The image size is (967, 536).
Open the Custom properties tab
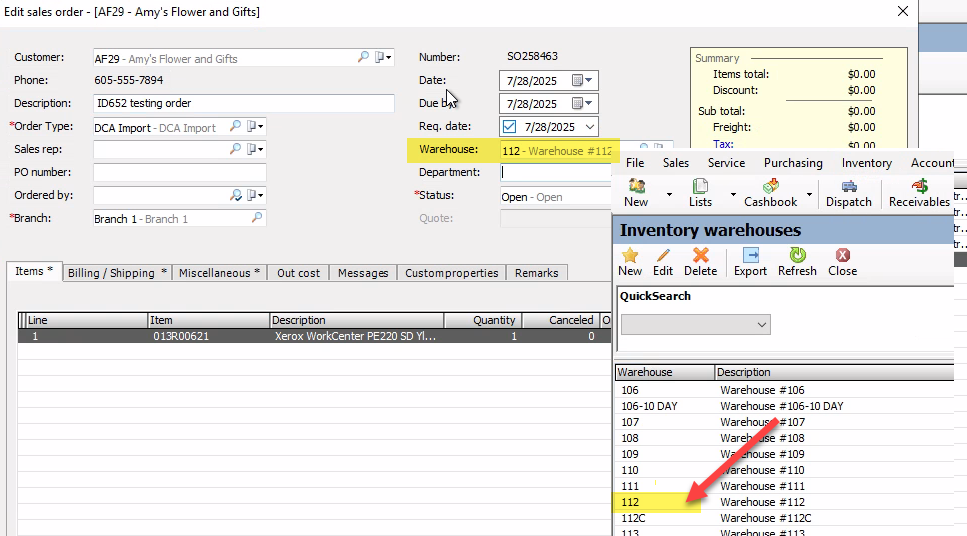pyautogui.click(x=451, y=273)
